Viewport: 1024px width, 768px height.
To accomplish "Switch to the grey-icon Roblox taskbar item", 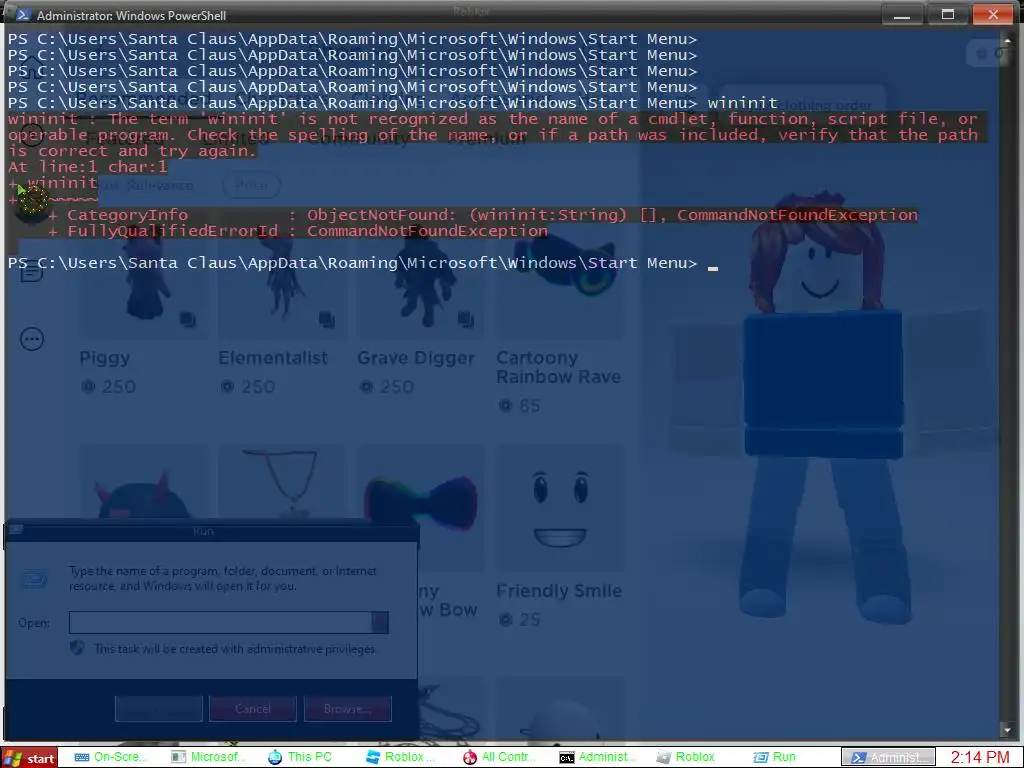I will pos(686,757).
